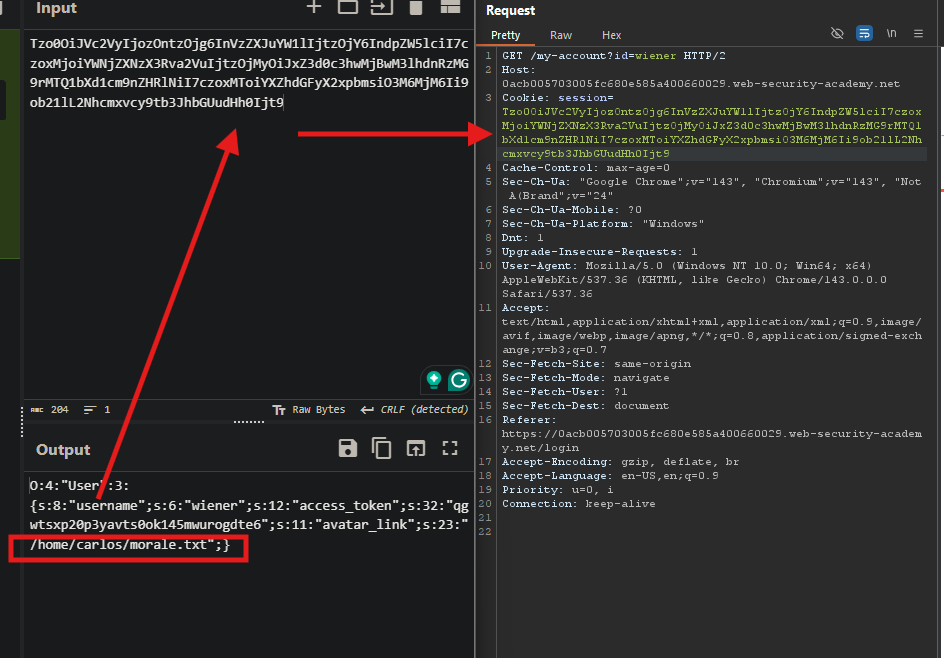
Task: Switch to the Hex tab
Action: 611,35
